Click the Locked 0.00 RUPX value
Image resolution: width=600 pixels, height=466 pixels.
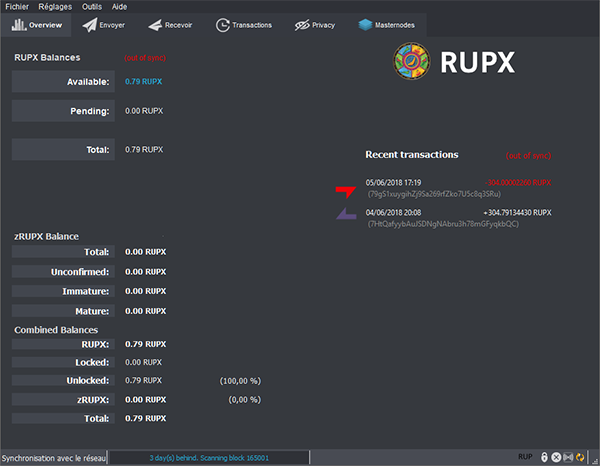[x=143, y=362]
